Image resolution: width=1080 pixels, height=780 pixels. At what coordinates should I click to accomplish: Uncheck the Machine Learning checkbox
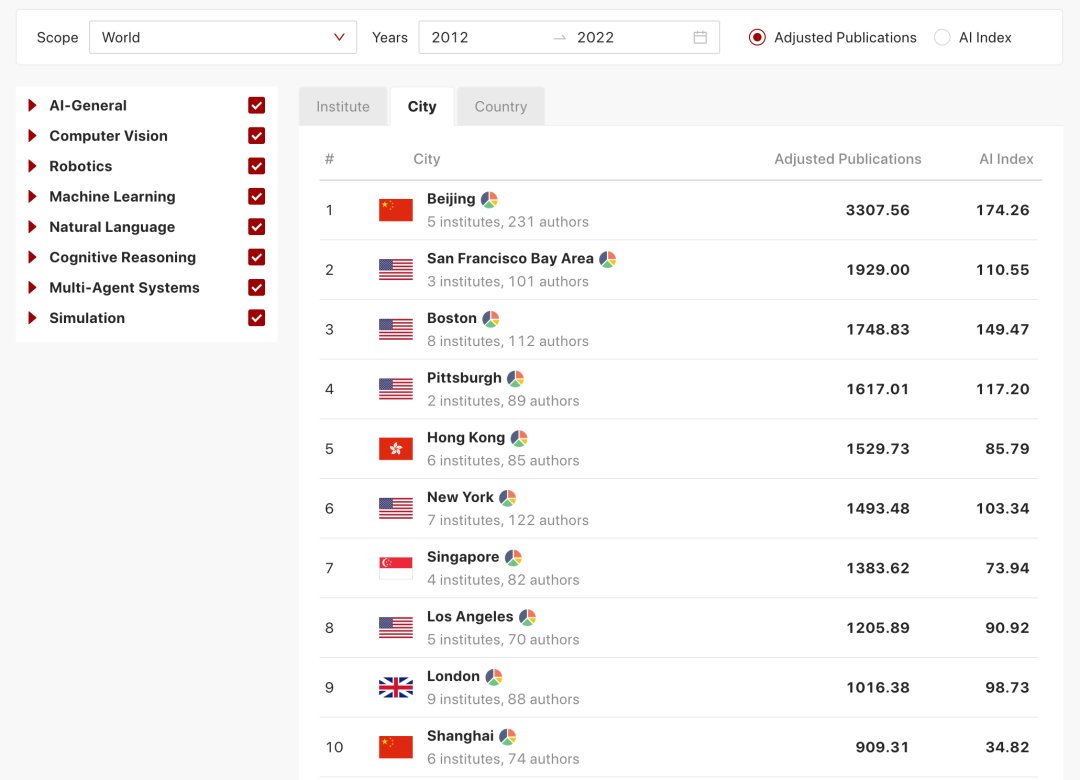click(x=256, y=196)
